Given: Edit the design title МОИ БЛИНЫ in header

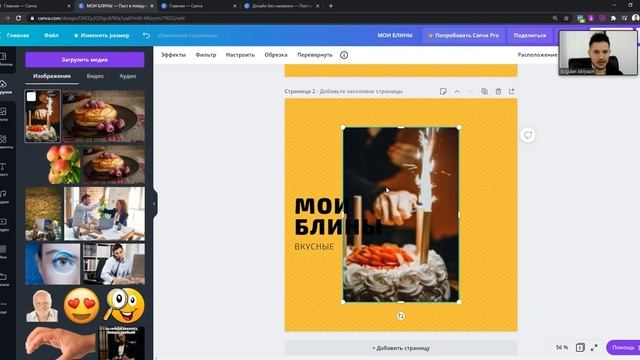Looking at the screenshot, I should coord(395,36).
